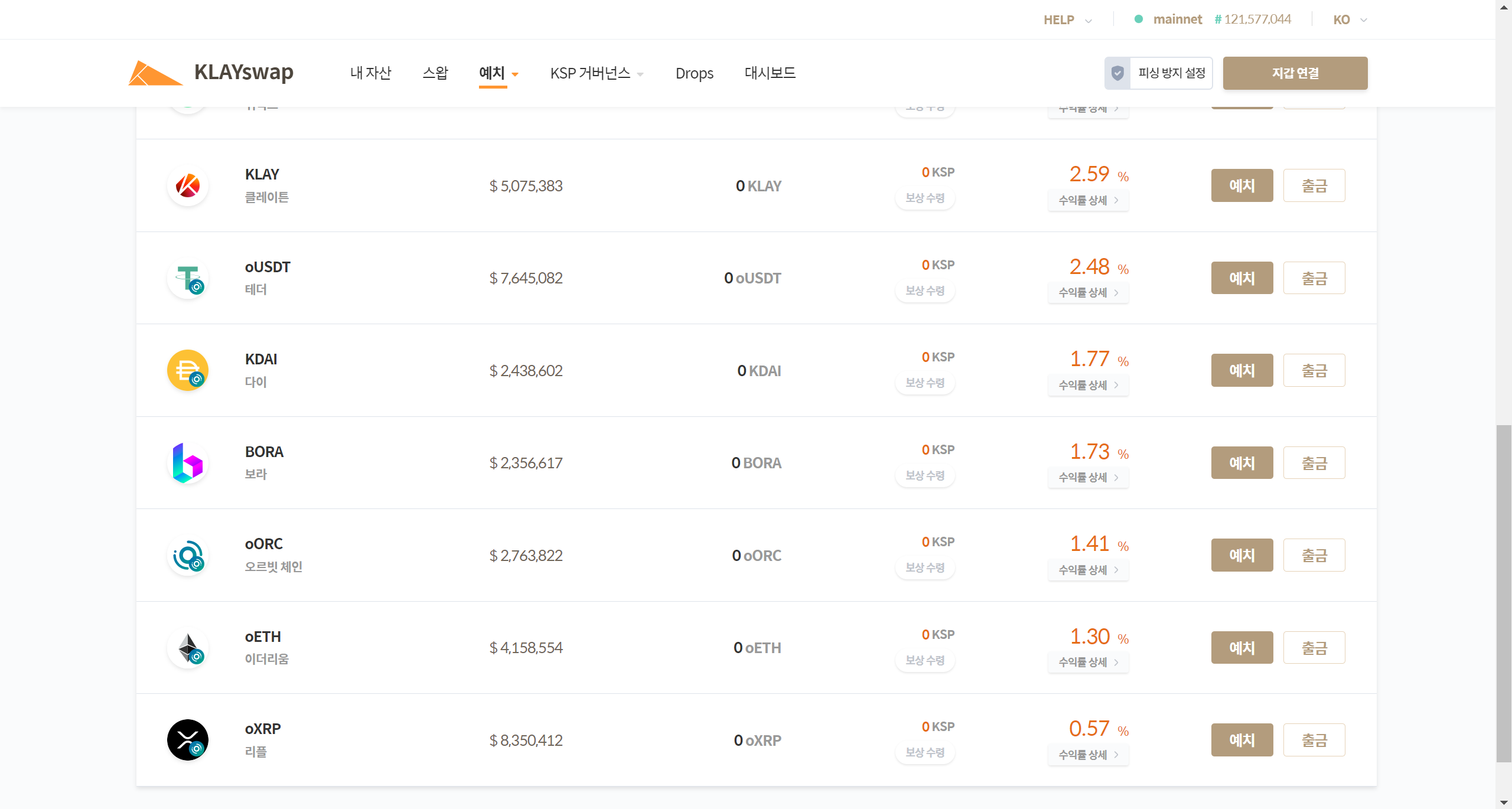Click the KDAI token icon

pyautogui.click(x=188, y=370)
